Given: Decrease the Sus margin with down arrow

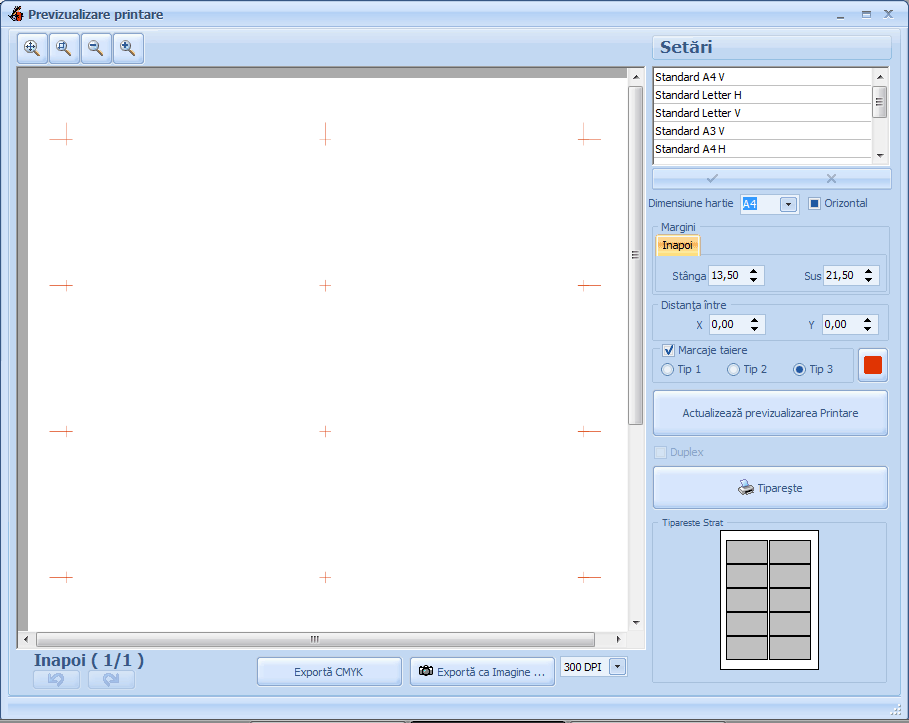Looking at the screenshot, I should (x=868, y=280).
